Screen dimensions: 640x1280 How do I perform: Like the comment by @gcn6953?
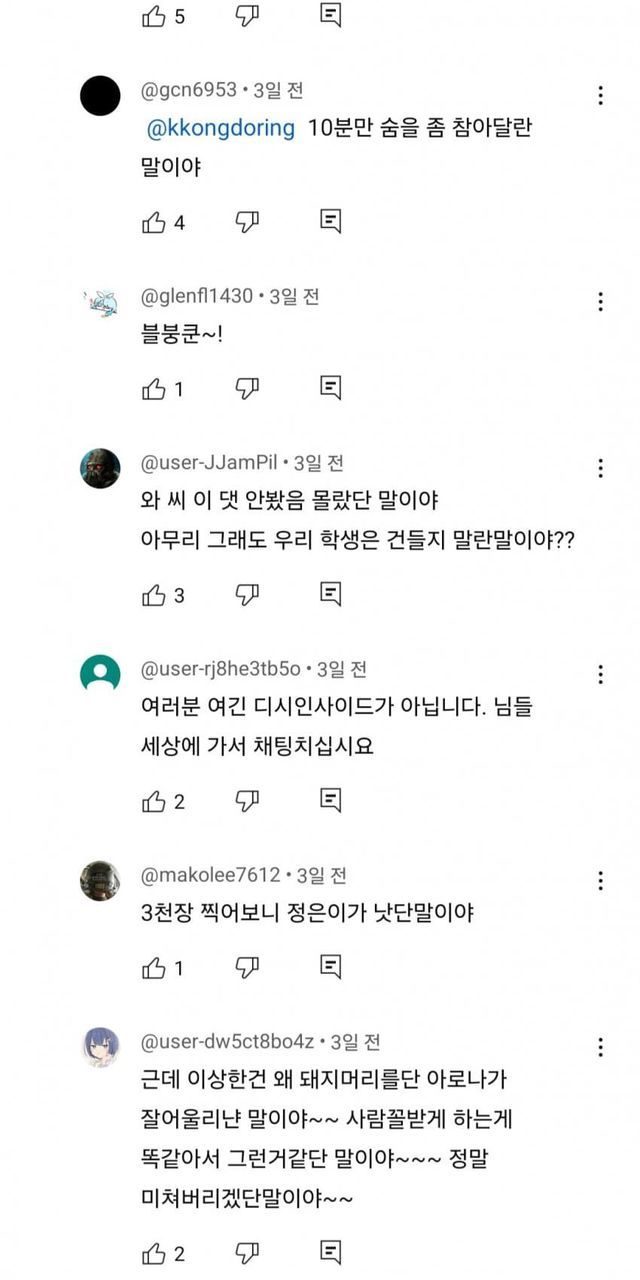(154, 222)
